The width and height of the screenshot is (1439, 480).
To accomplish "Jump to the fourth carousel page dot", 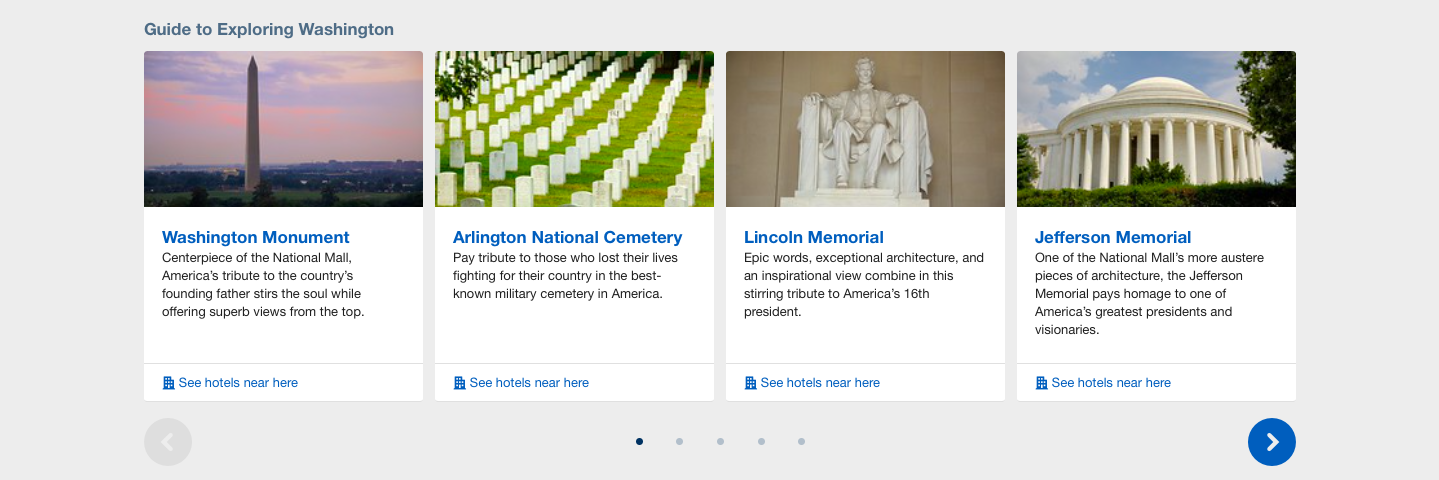I will pyautogui.click(x=761, y=441).
